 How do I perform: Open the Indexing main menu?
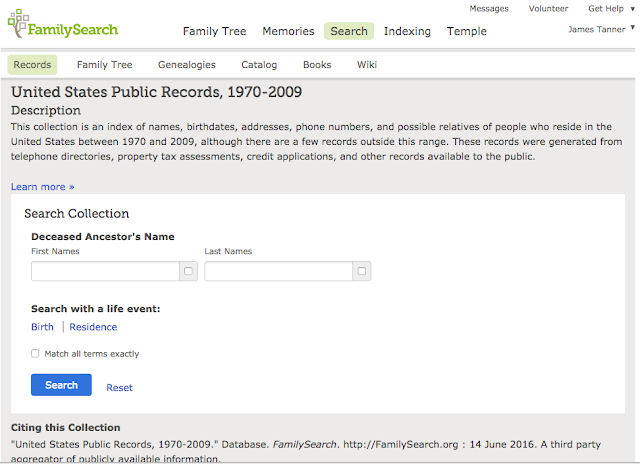(x=407, y=31)
